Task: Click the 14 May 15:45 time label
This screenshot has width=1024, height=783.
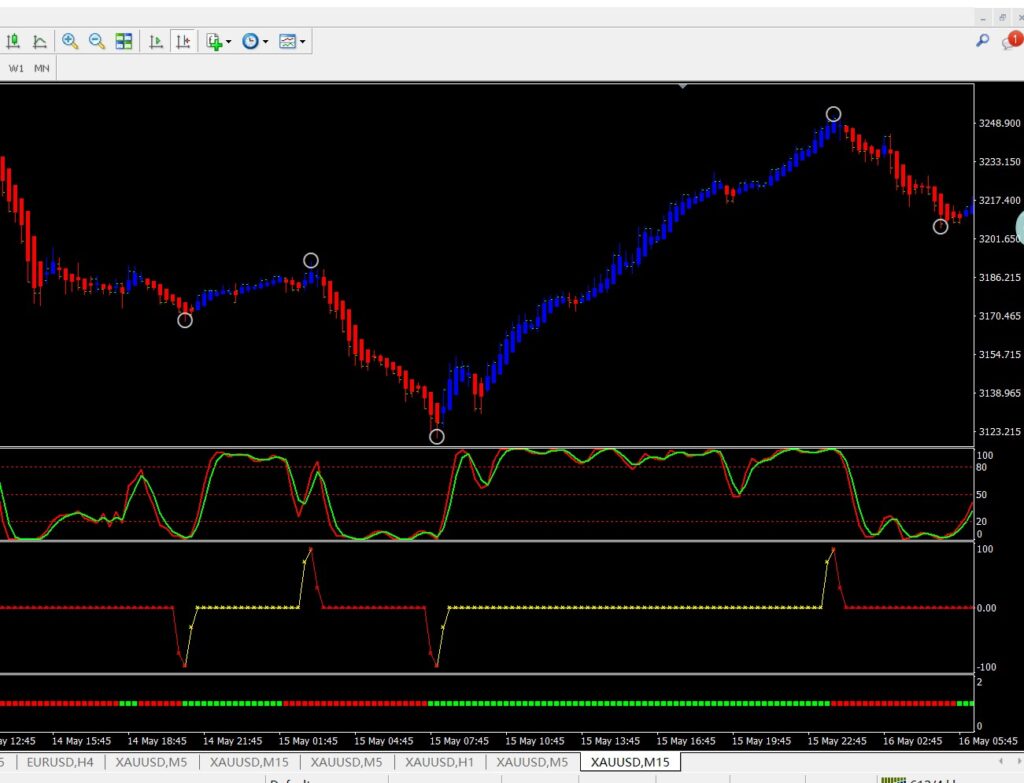Action: point(82,741)
